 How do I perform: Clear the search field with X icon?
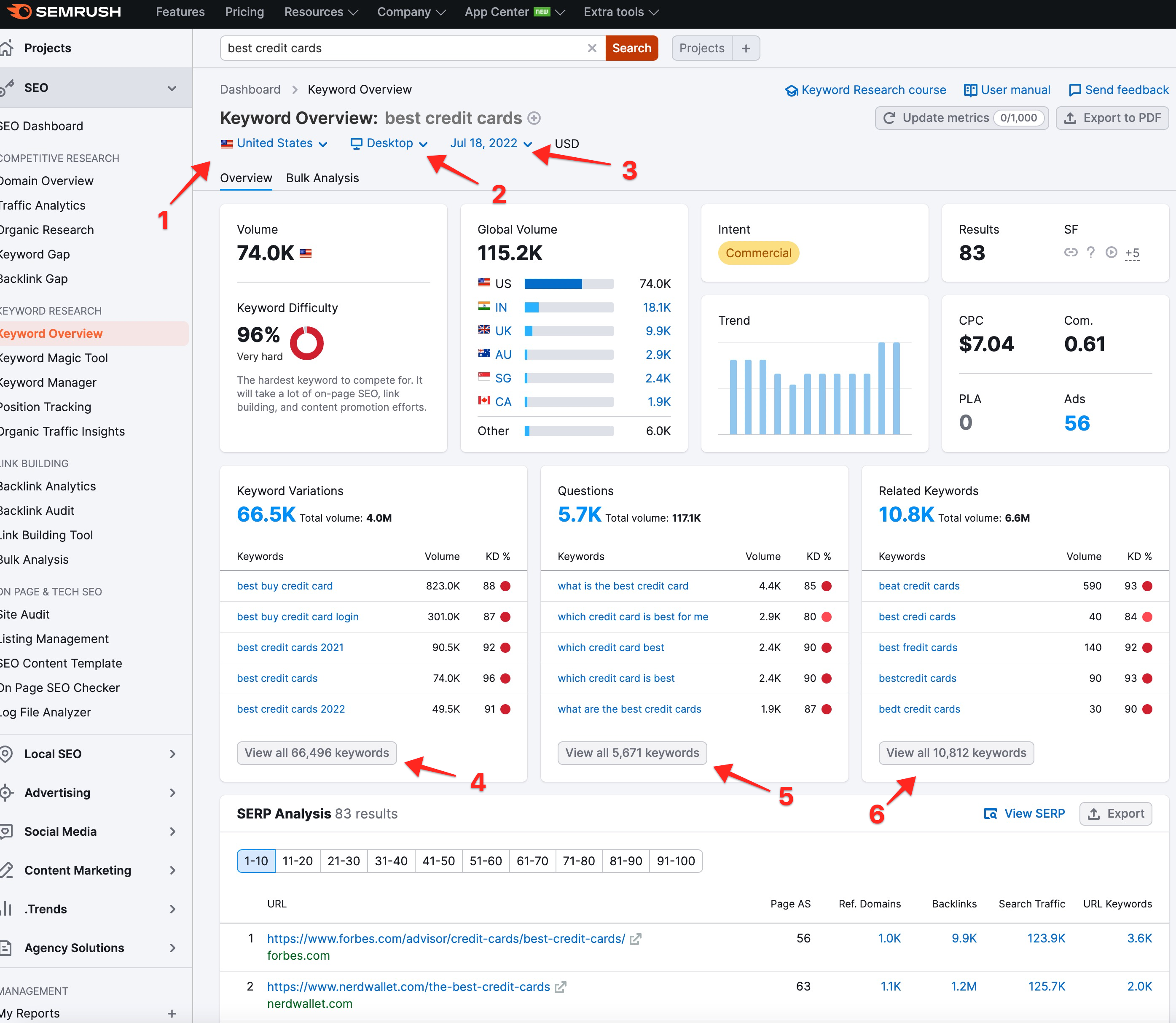592,48
